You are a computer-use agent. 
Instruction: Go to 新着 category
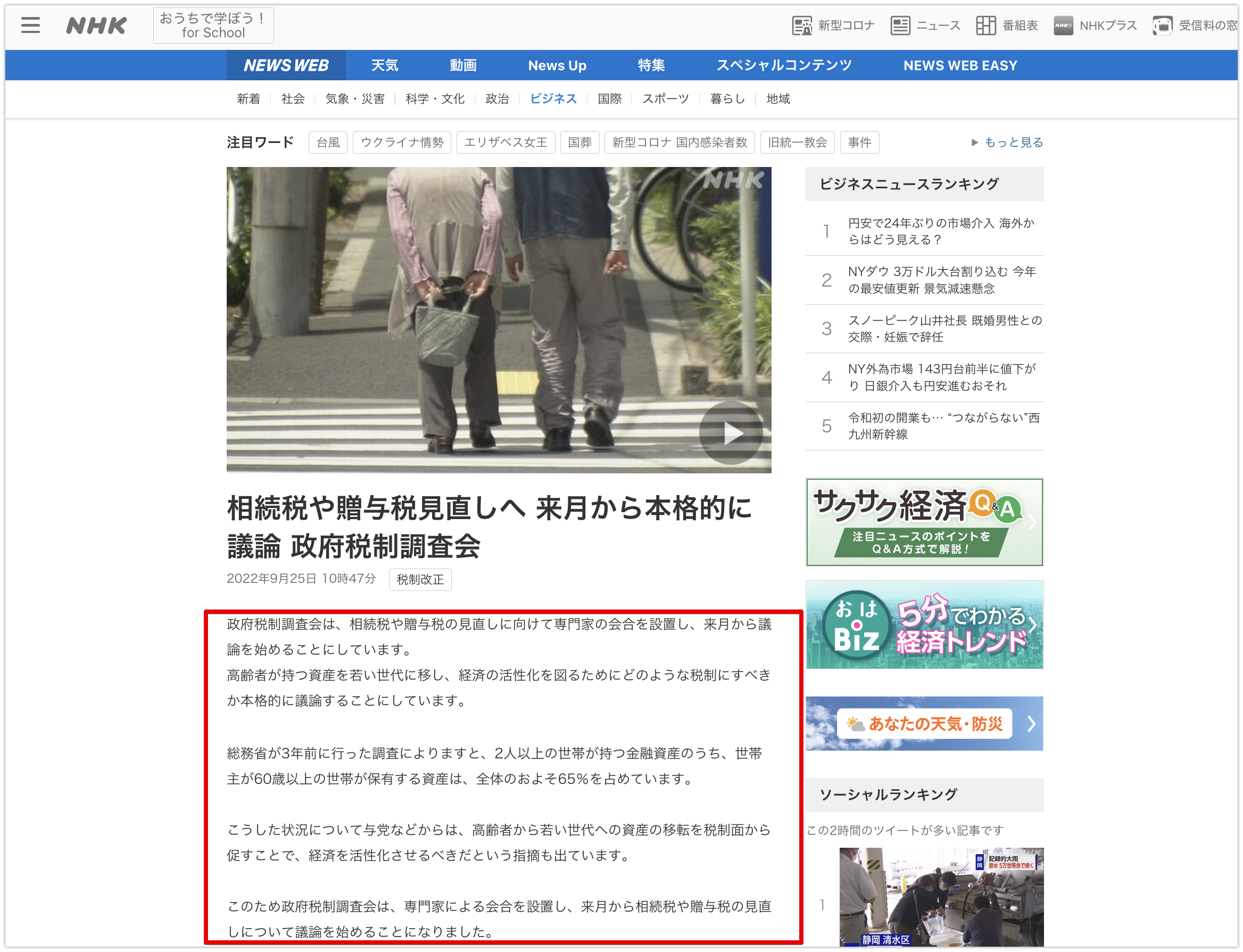tap(248, 98)
